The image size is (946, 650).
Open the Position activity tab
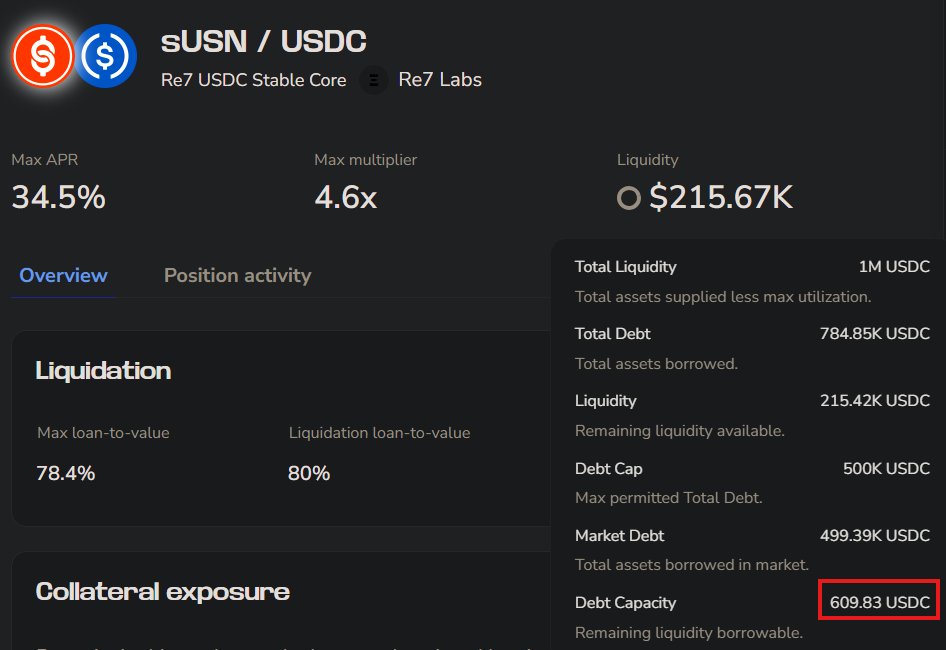[238, 275]
